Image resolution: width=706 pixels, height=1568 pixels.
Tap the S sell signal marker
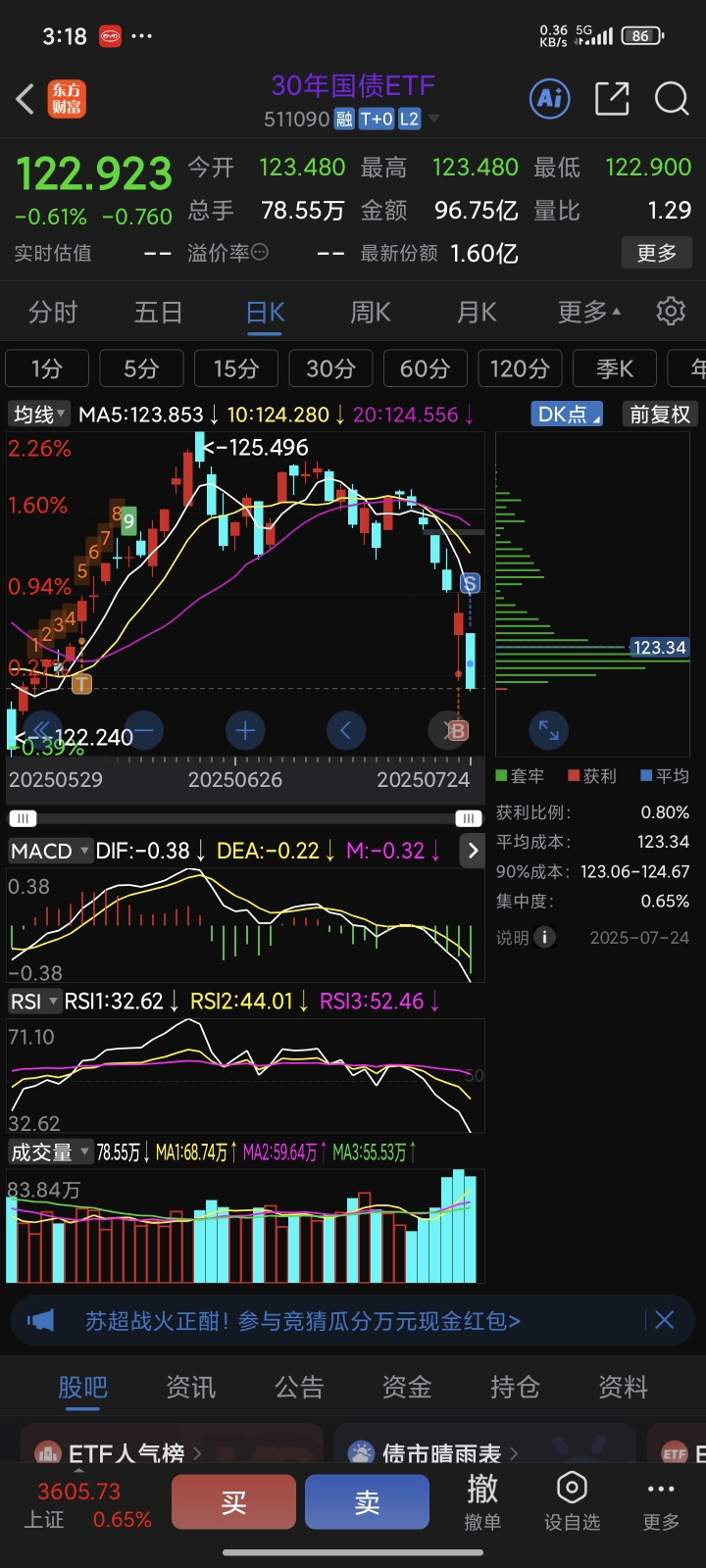click(470, 584)
